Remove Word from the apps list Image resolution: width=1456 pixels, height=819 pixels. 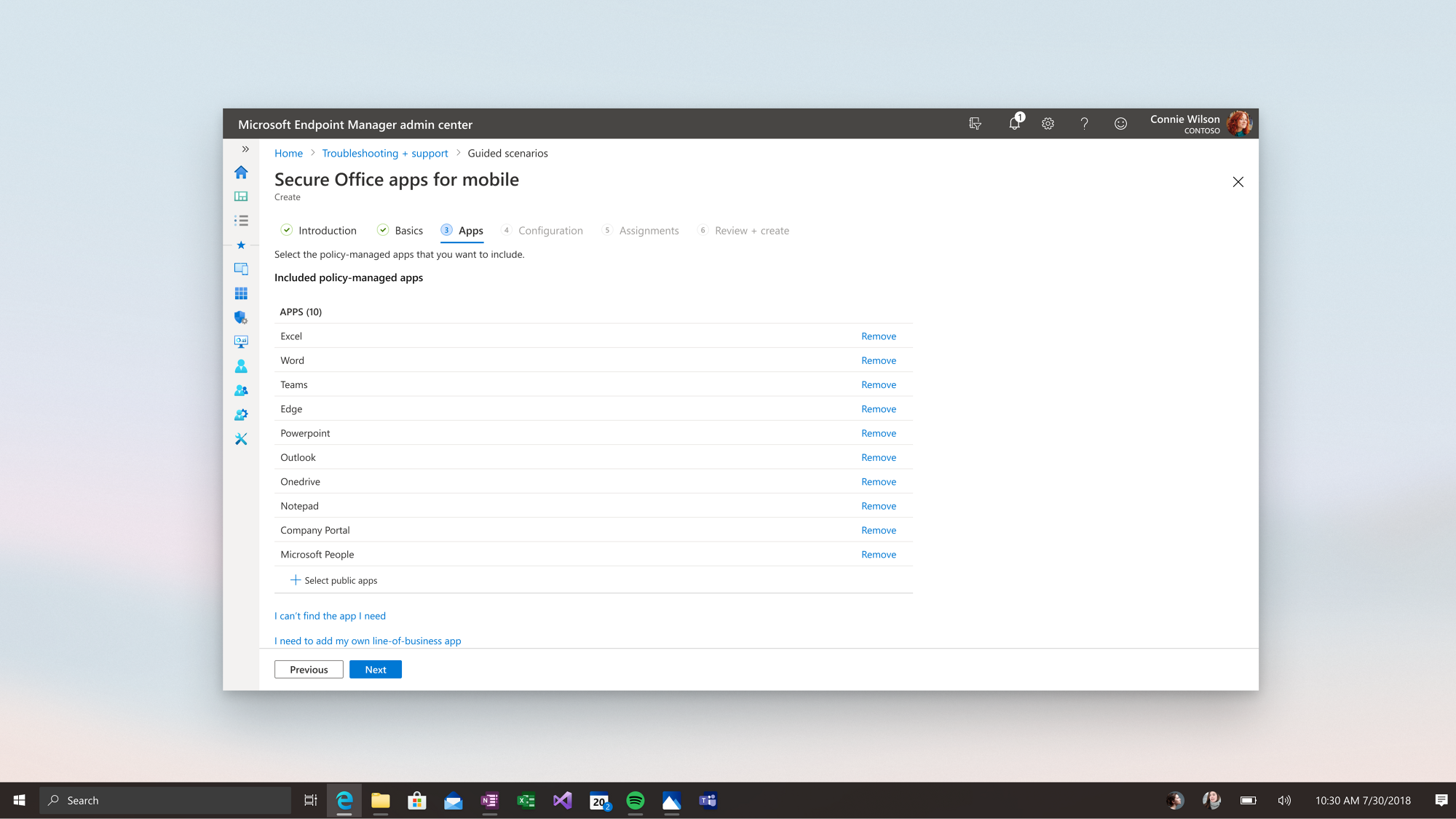tap(879, 360)
